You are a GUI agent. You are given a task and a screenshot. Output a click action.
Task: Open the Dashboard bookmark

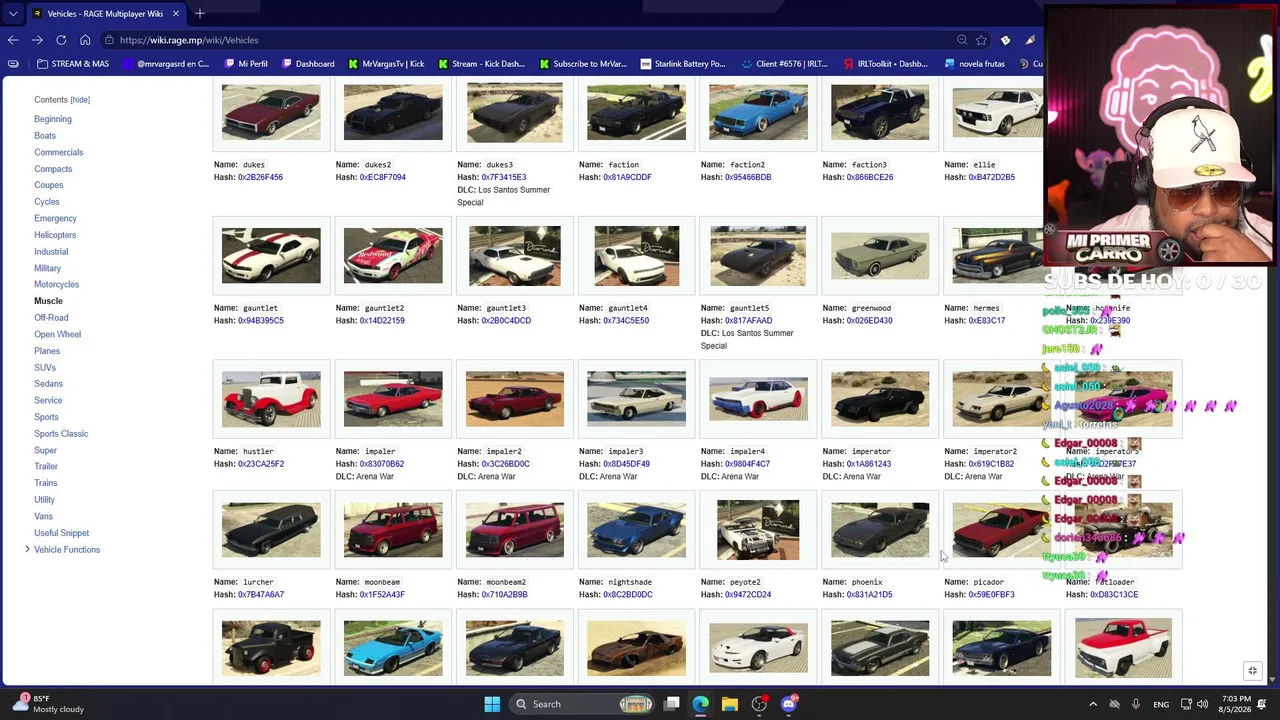[x=308, y=64]
